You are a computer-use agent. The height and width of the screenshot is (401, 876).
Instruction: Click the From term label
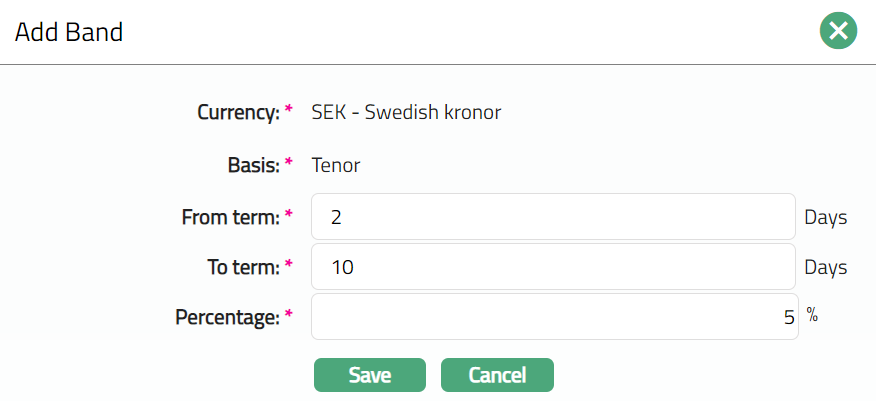pyautogui.click(x=231, y=217)
